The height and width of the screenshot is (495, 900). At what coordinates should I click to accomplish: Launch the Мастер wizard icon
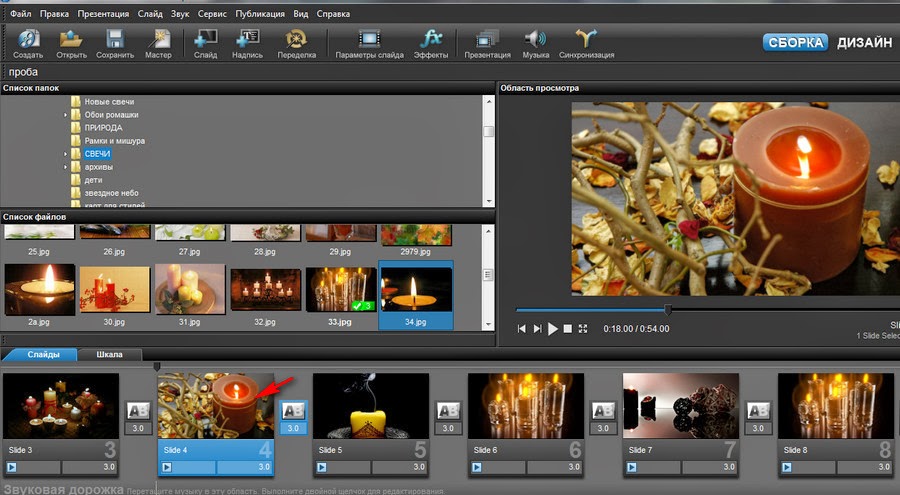(158, 38)
